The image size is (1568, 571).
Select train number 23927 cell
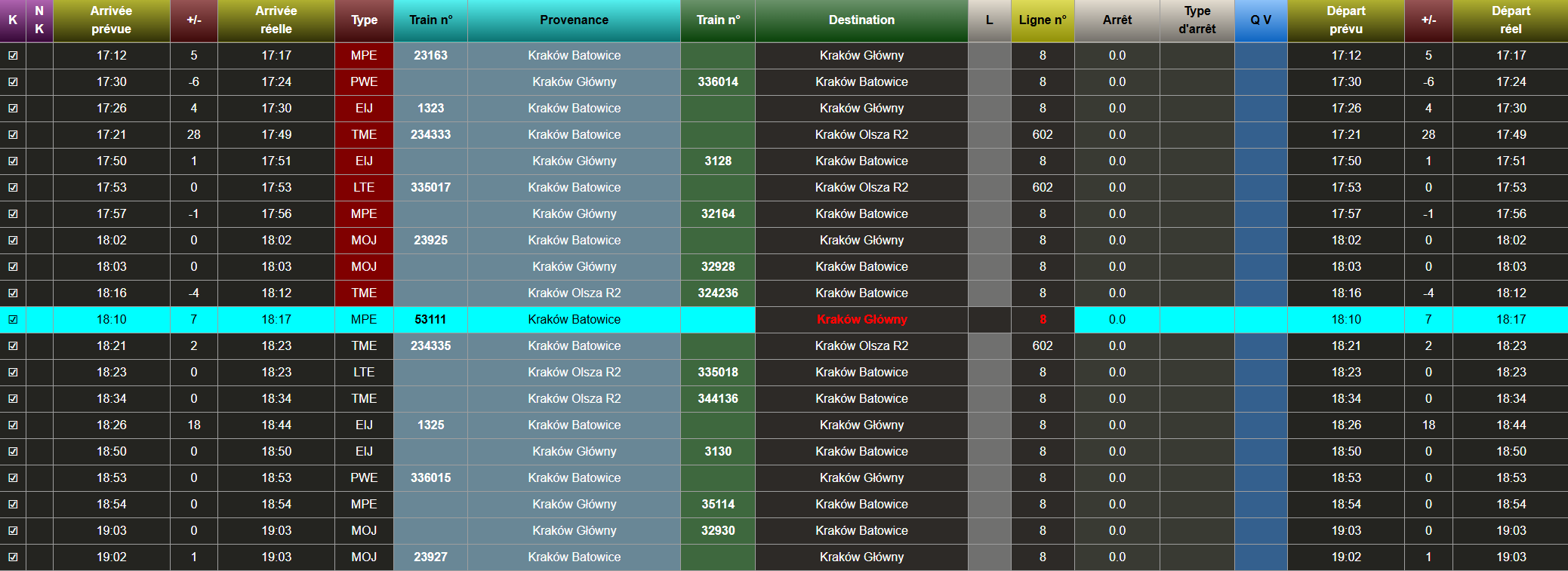[x=430, y=557]
